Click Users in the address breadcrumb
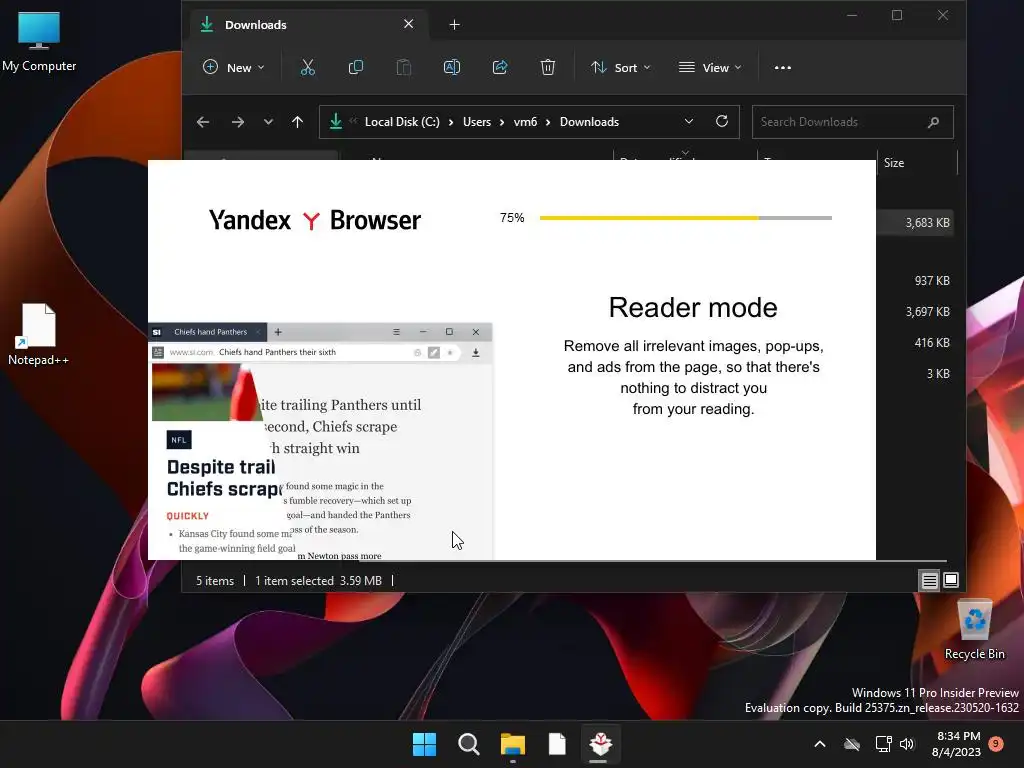Screen dimensions: 1024x768 (x=477, y=122)
